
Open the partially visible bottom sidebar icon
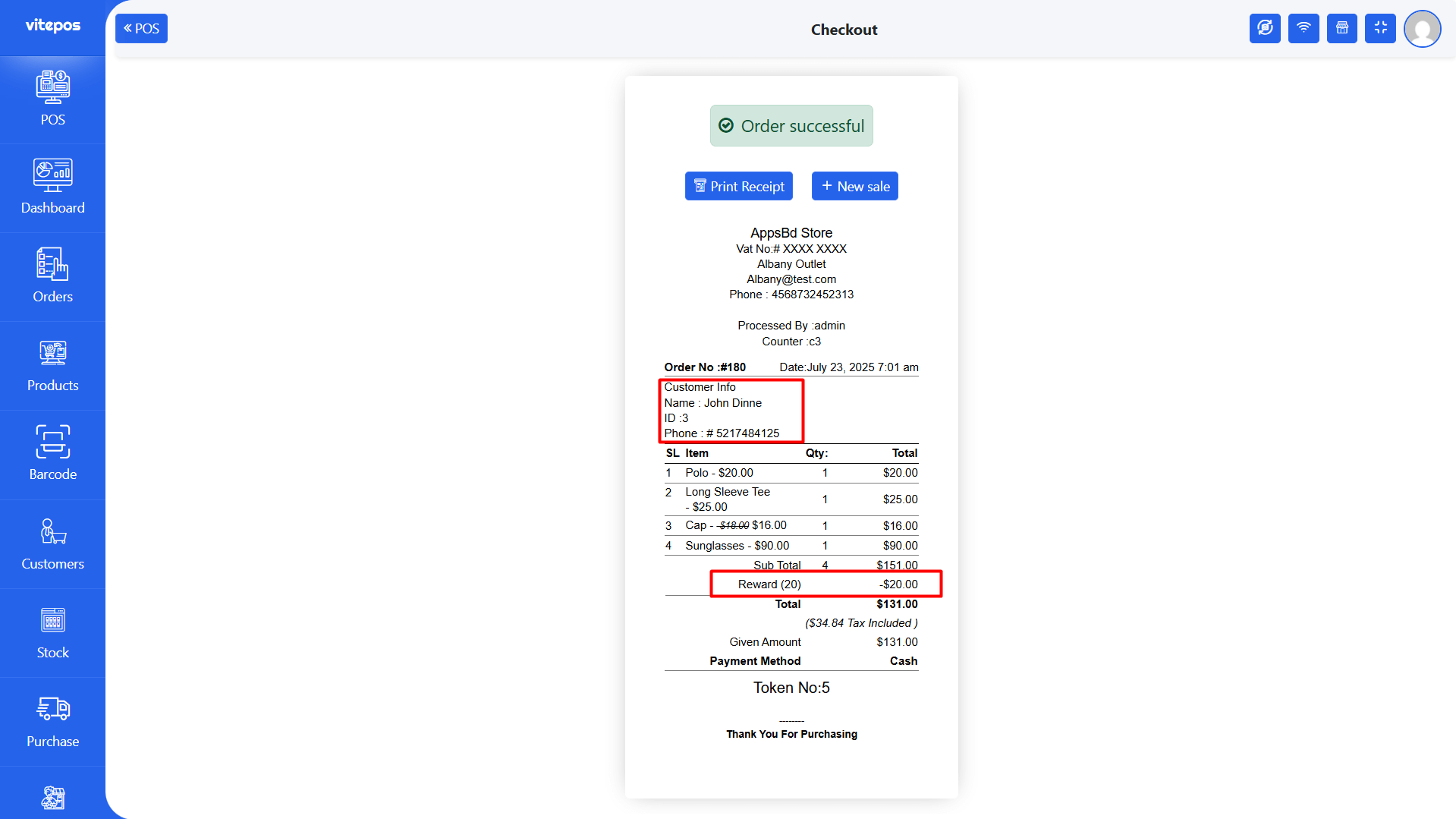pyautogui.click(x=52, y=798)
